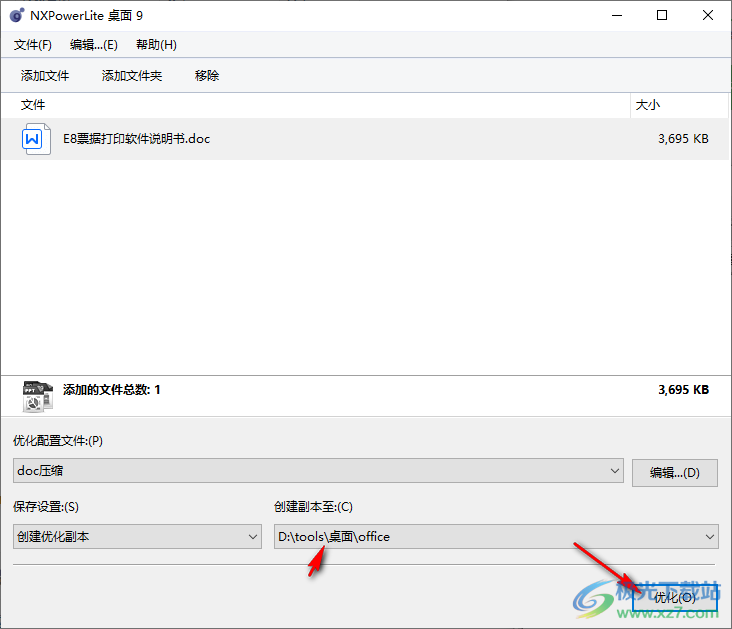
Task: Open the 帮助(H) menu
Action: click(156, 45)
